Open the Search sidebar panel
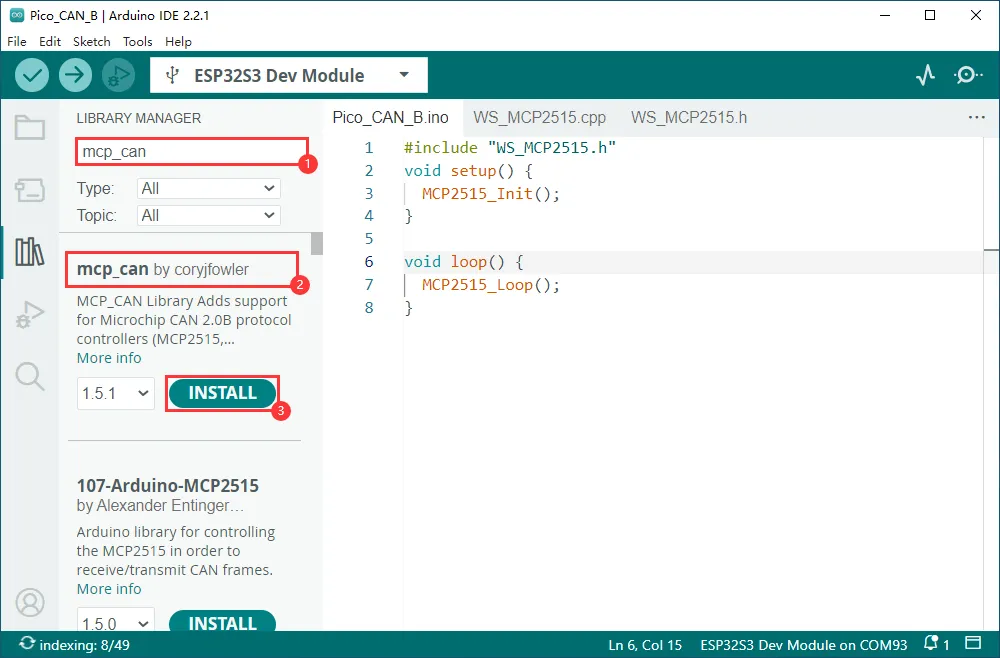This screenshot has width=1000, height=658. click(x=30, y=376)
